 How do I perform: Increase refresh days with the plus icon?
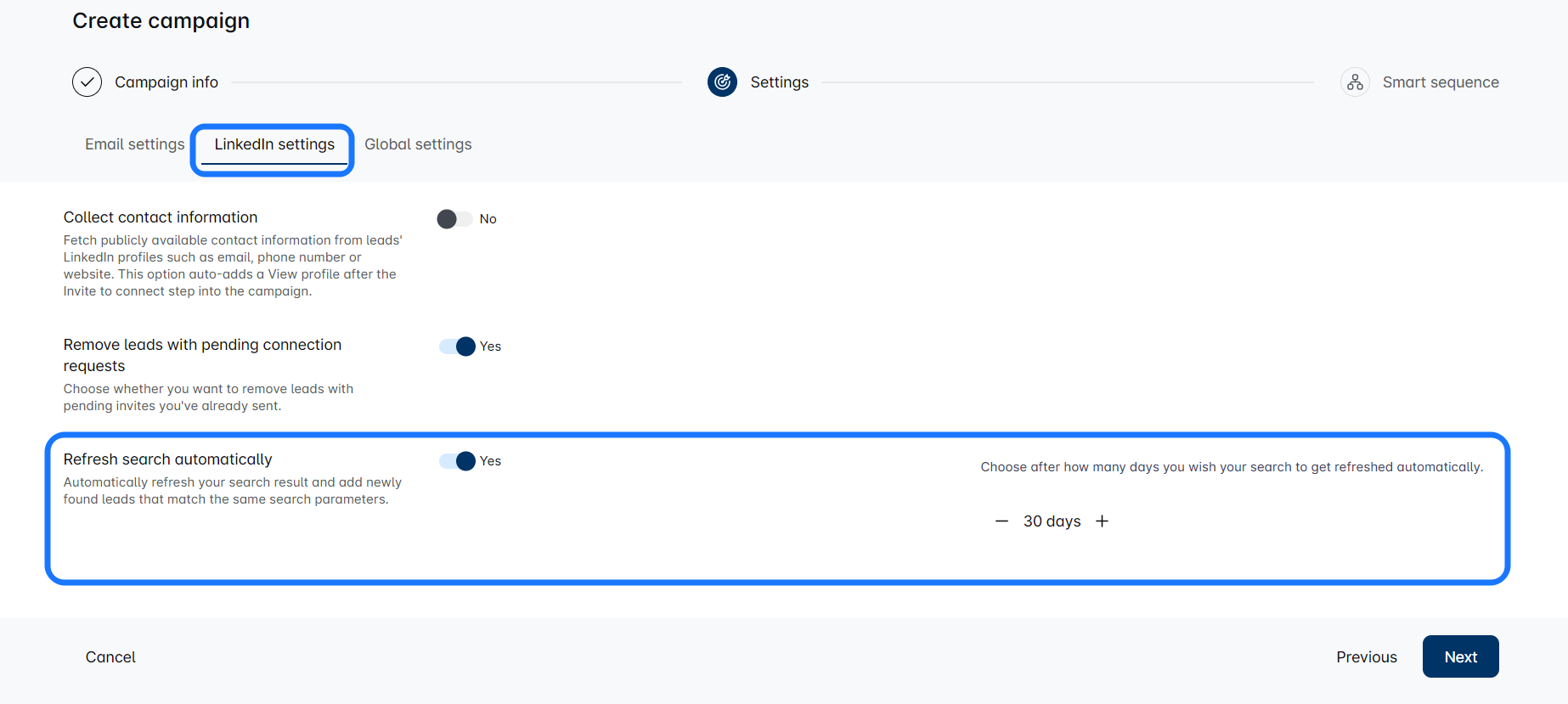point(1102,521)
